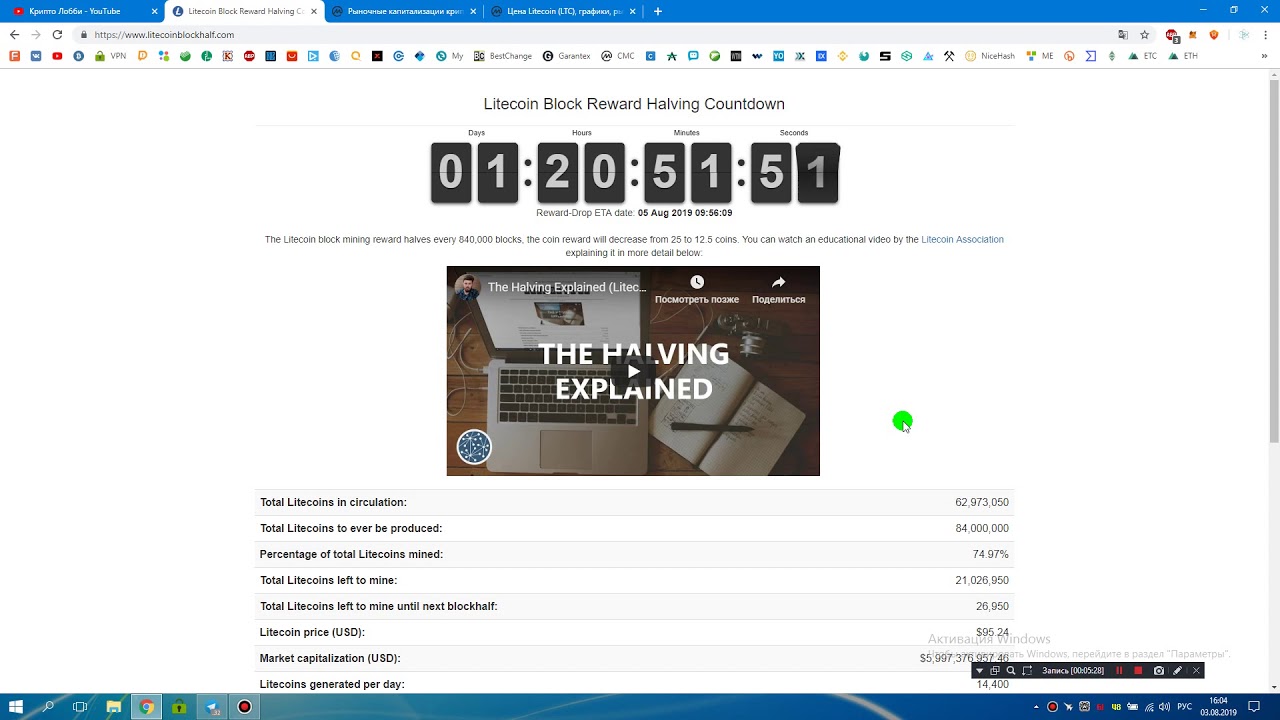Screen dimensions: 1280x720
Task: Open the Google Translate icon in address bar
Action: (1123, 34)
